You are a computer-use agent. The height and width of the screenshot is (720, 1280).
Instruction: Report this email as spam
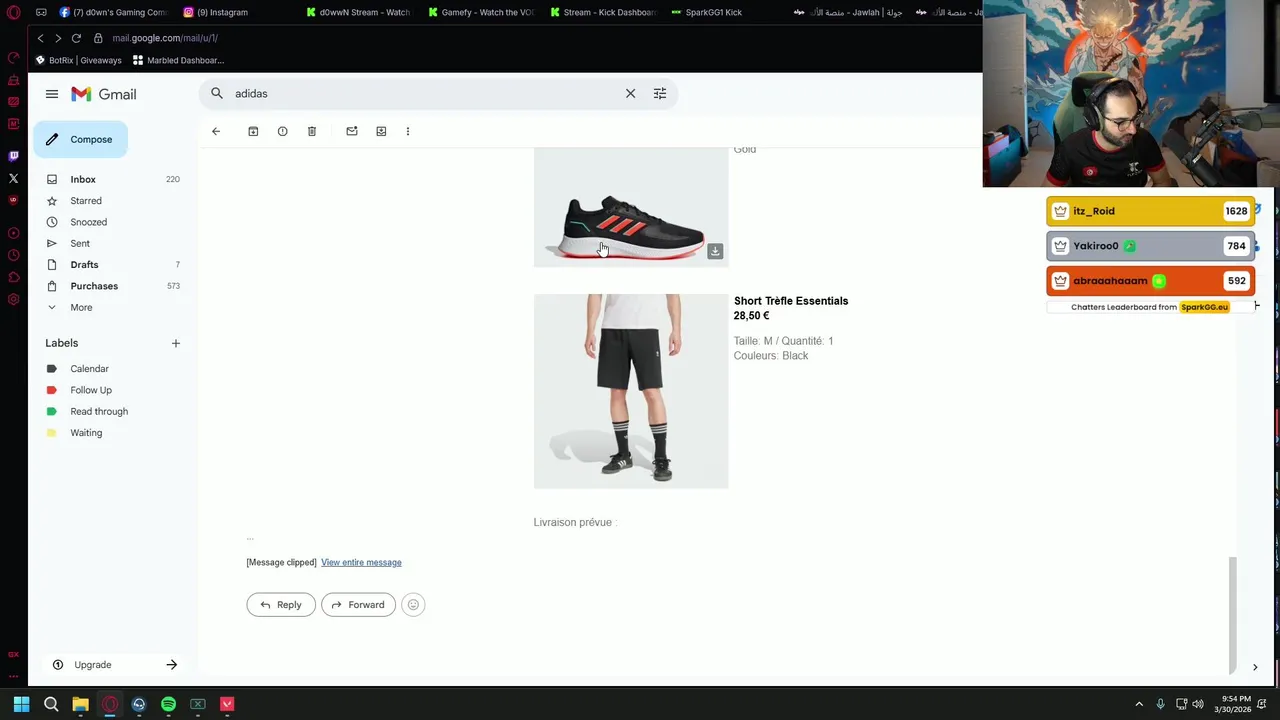coord(282,131)
